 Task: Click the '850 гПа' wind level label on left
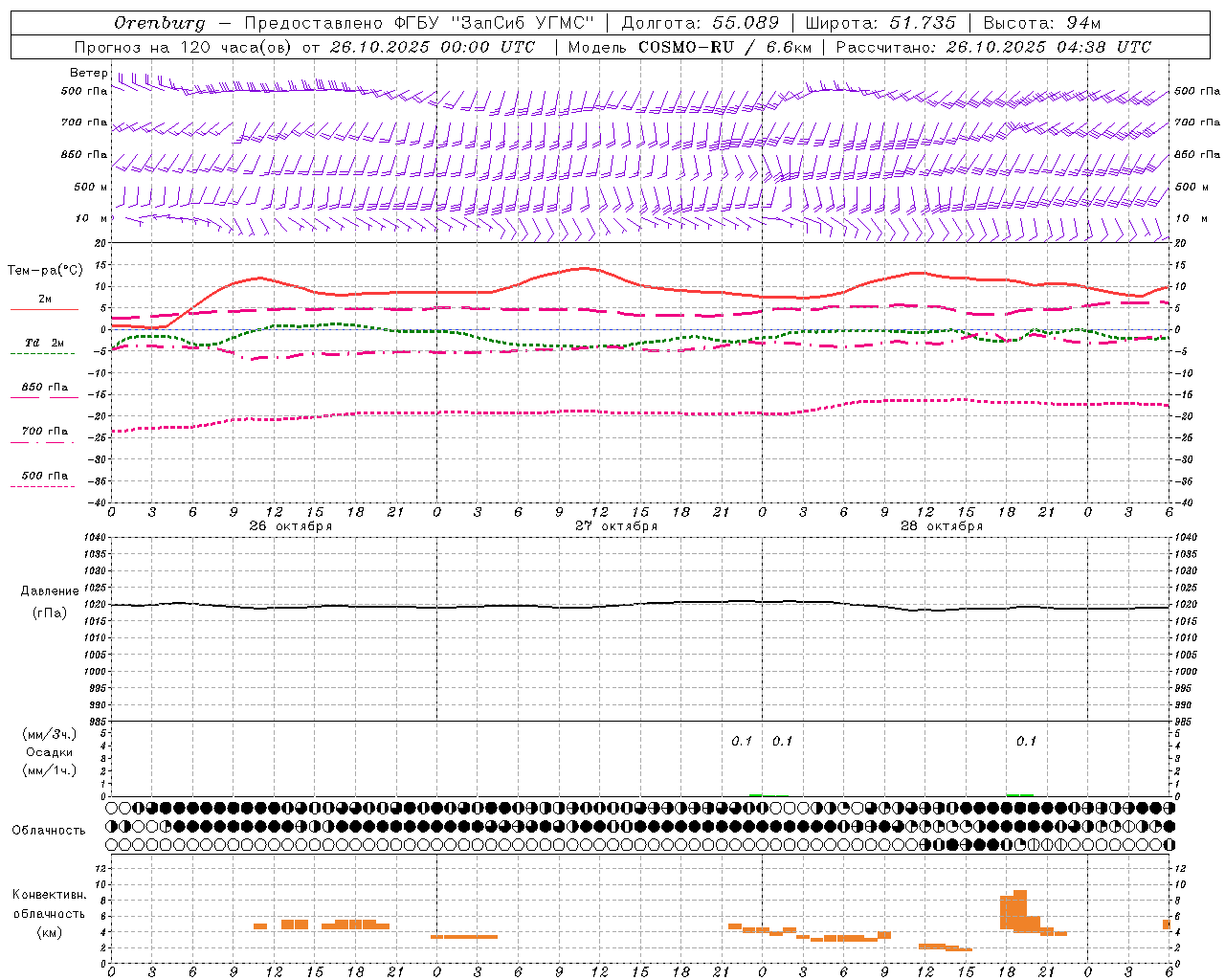click(85, 154)
